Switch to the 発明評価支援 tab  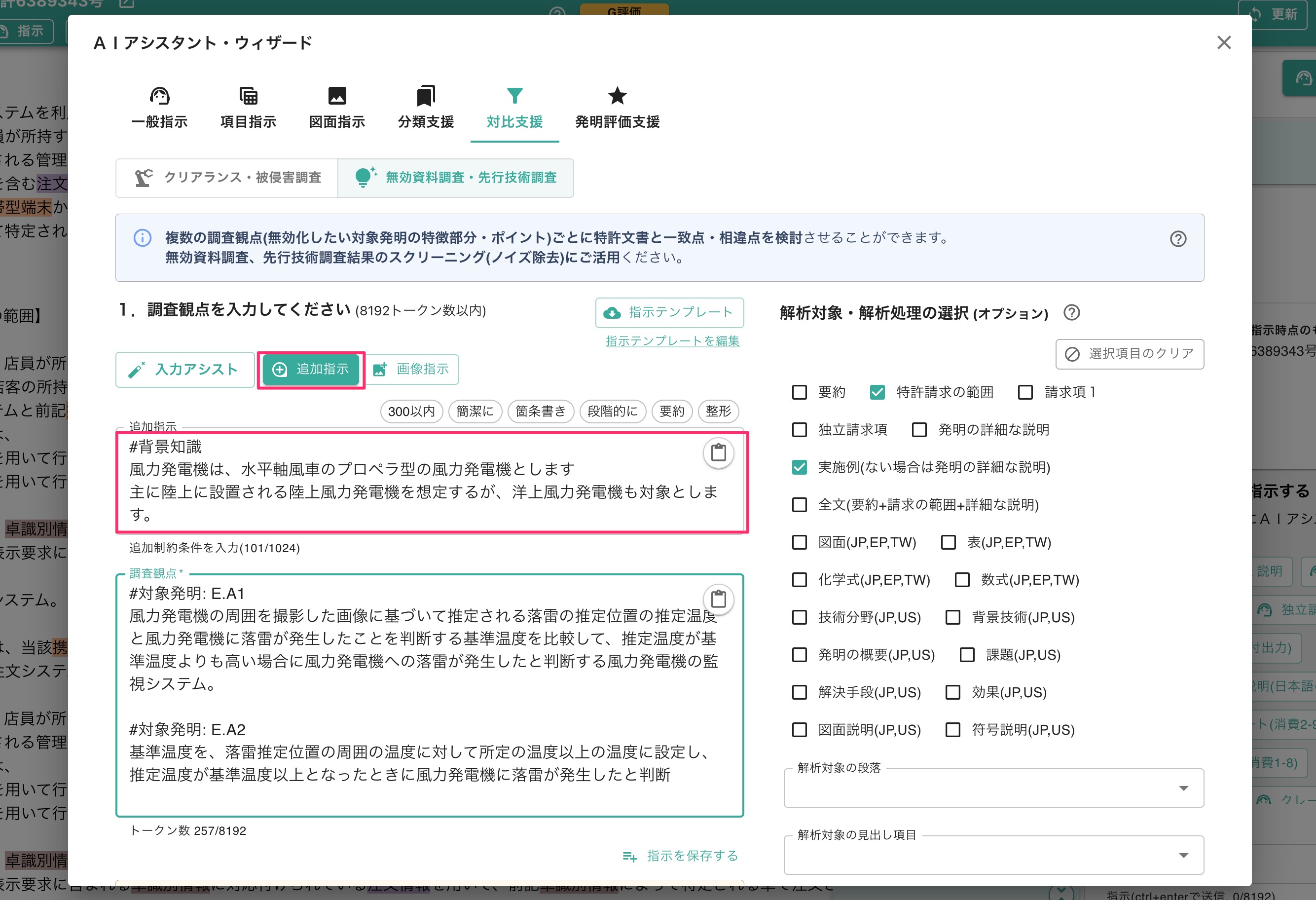click(617, 108)
